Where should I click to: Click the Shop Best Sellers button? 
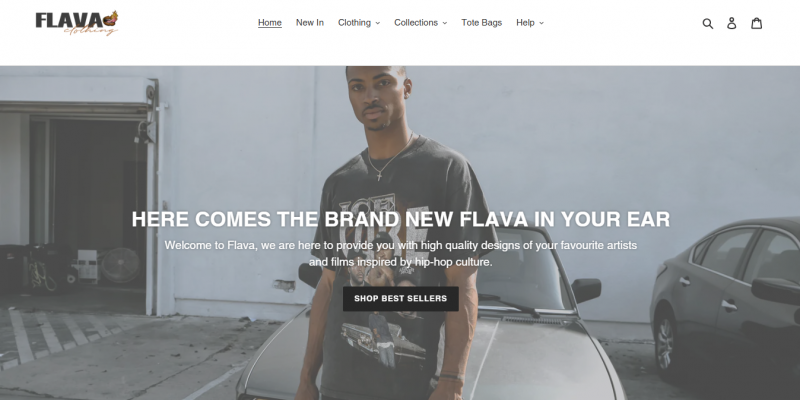click(401, 298)
